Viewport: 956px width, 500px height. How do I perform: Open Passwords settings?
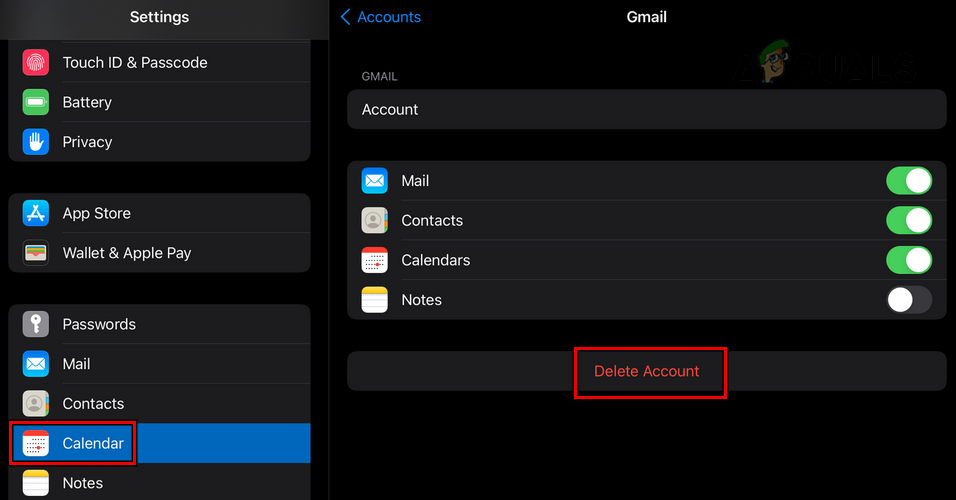(x=159, y=324)
